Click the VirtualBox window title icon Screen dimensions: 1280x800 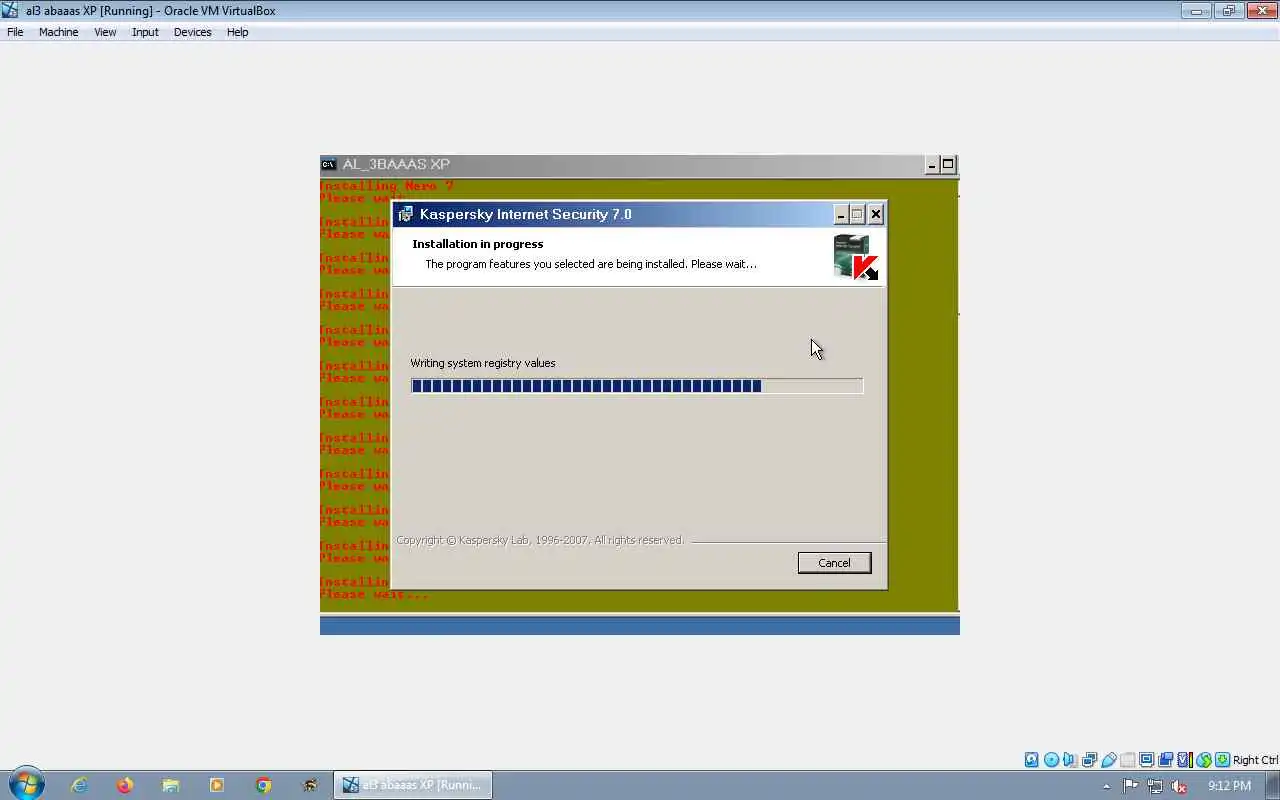click(x=10, y=10)
